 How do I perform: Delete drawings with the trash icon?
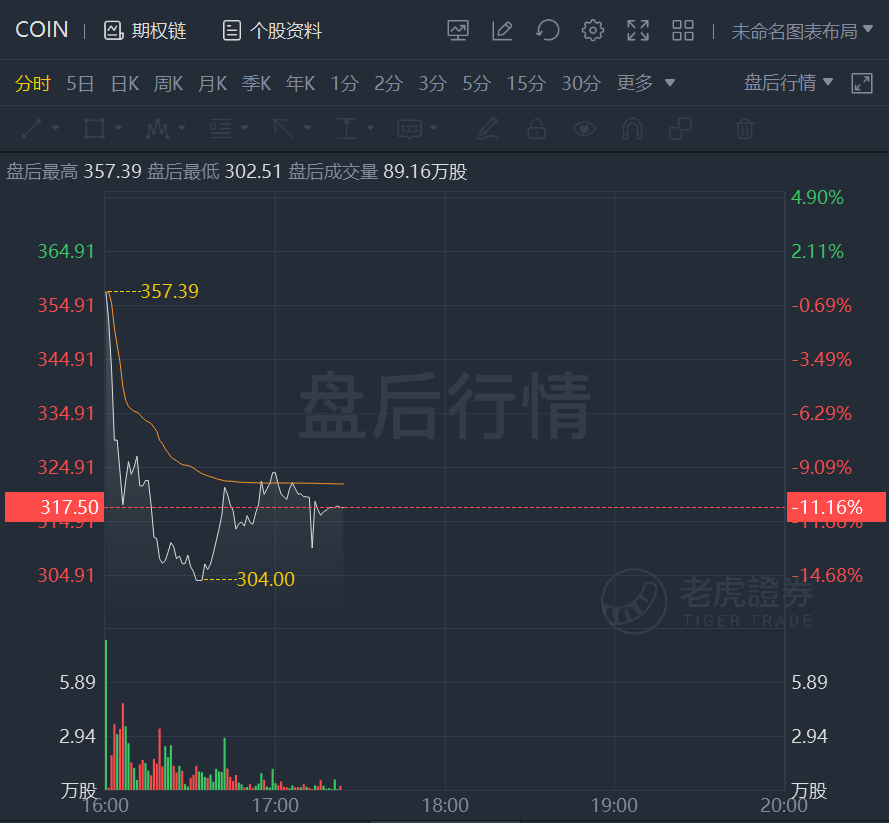(744, 129)
